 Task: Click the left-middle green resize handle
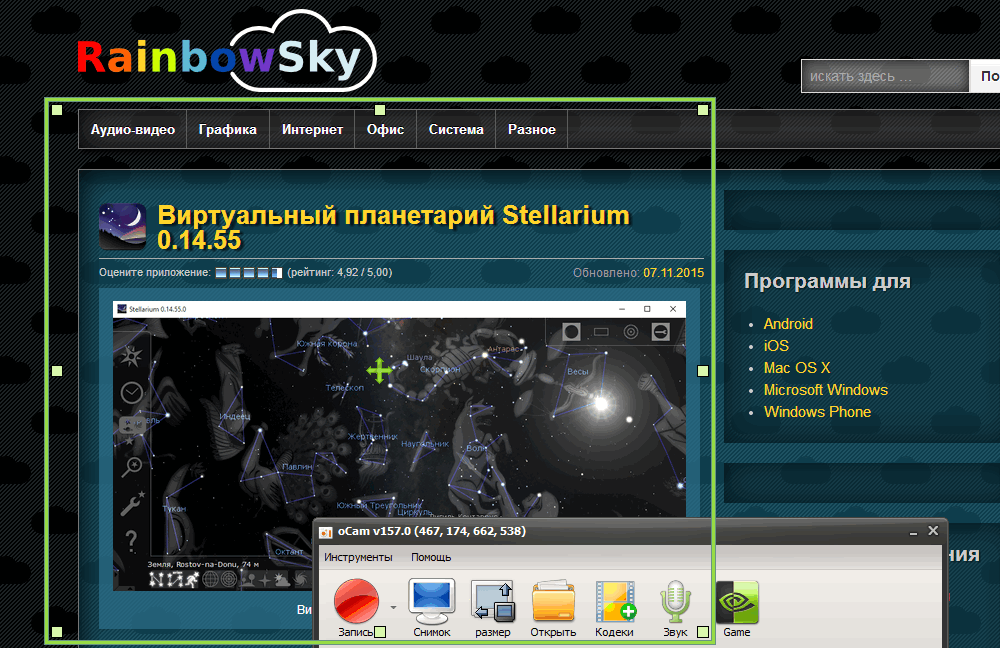57,371
